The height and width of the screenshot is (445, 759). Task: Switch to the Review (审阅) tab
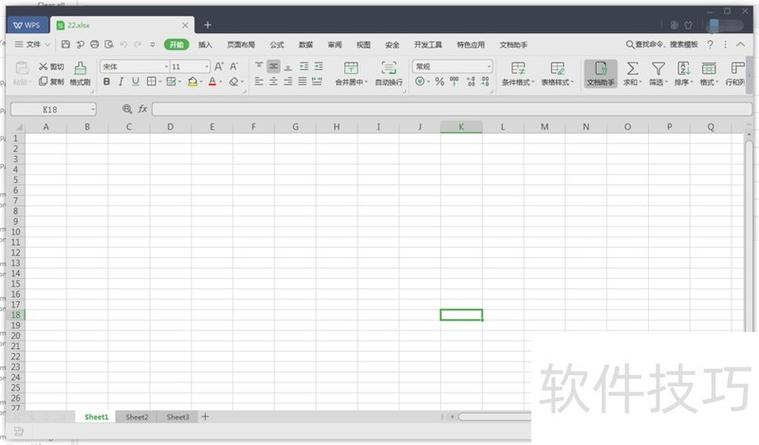pyautogui.click(x=334, y=45)
